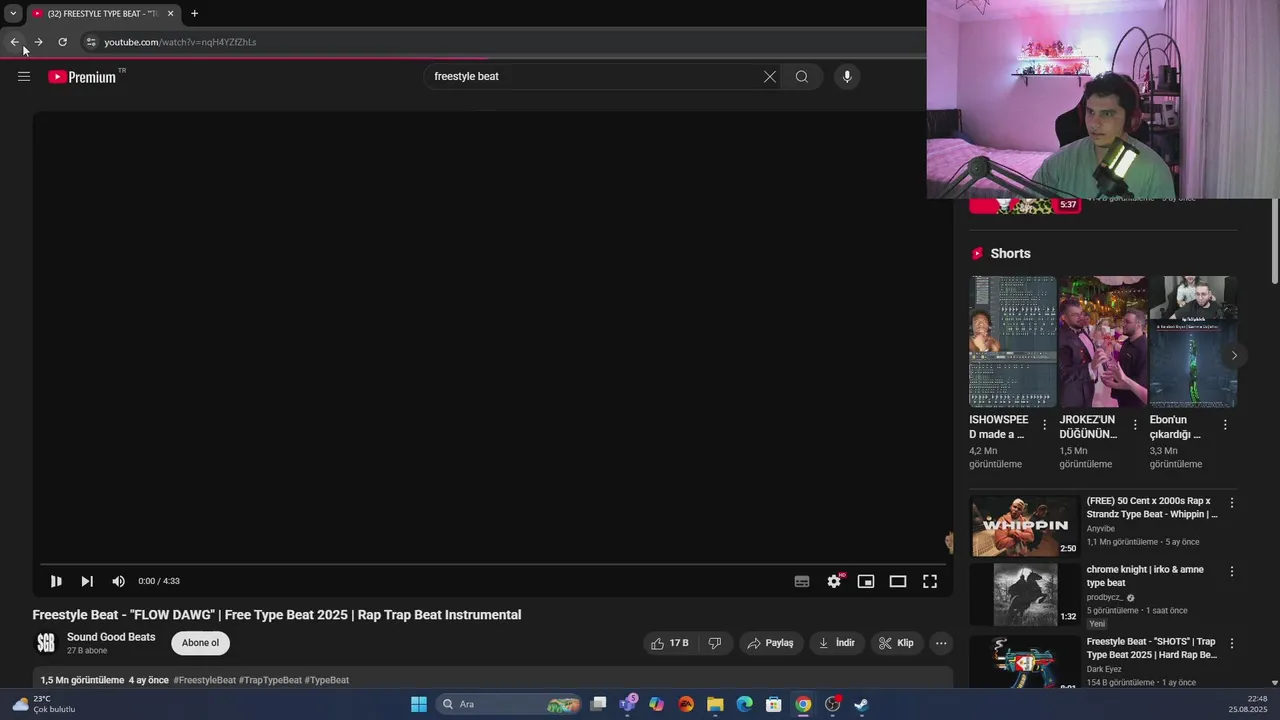The width and height of the screenshot is (1280, 720).
Task: Open JROKEZ'UN DÜĞÜNÜN Shorts thumbnail
Action: click(1103, 342)
